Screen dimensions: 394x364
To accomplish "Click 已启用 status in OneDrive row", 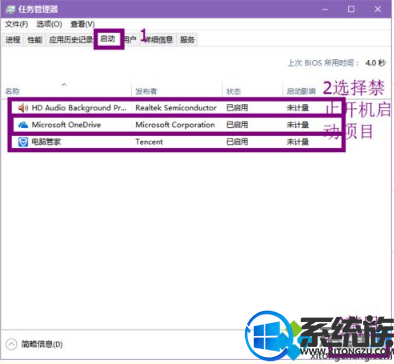I will click(237, 125).
